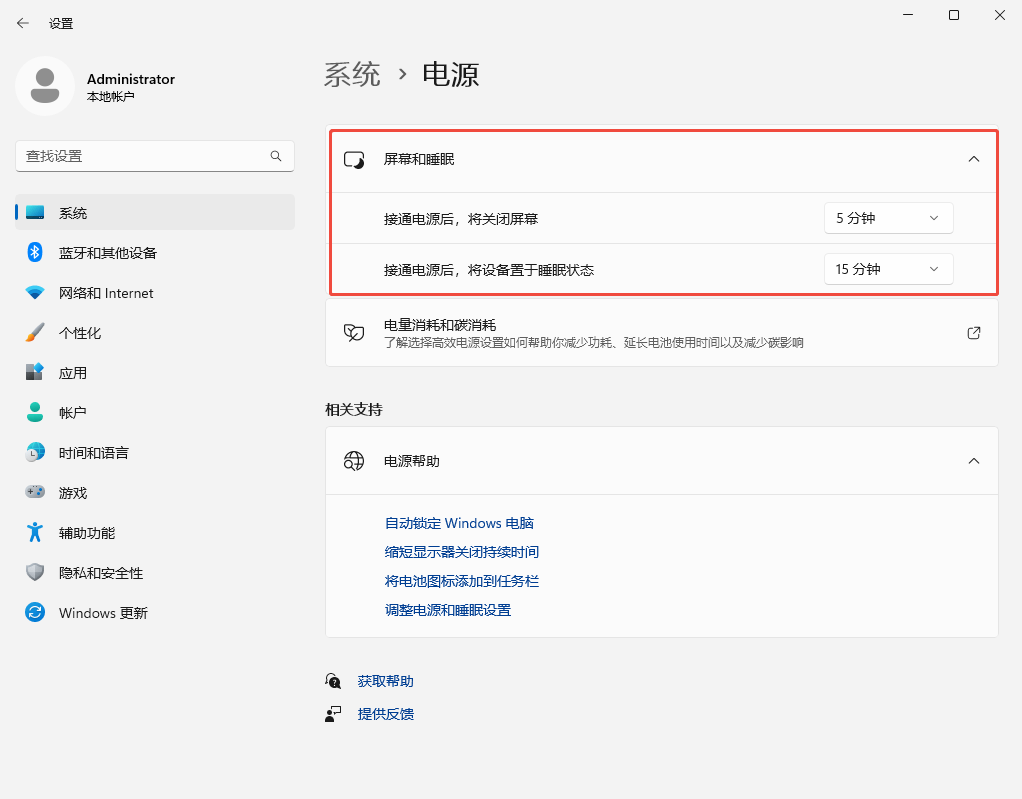Click the 屏幕和睡眠 screen icon
Viewport: 1022px width, 799px height.
coord(354,159)
